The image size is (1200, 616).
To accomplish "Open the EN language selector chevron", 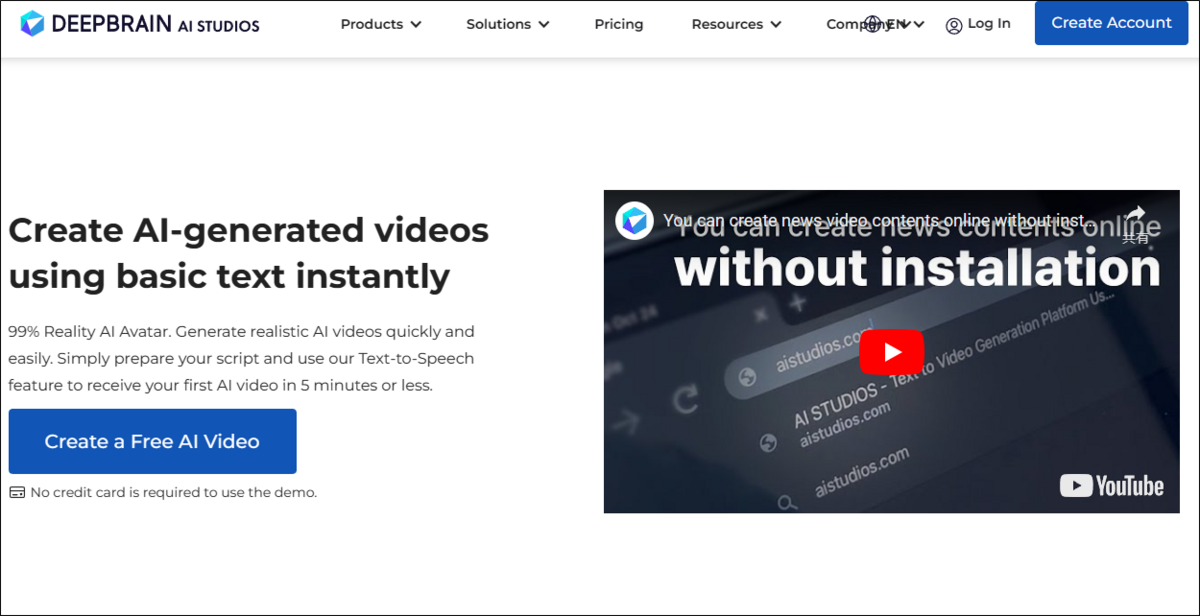I will pos(919,24).
